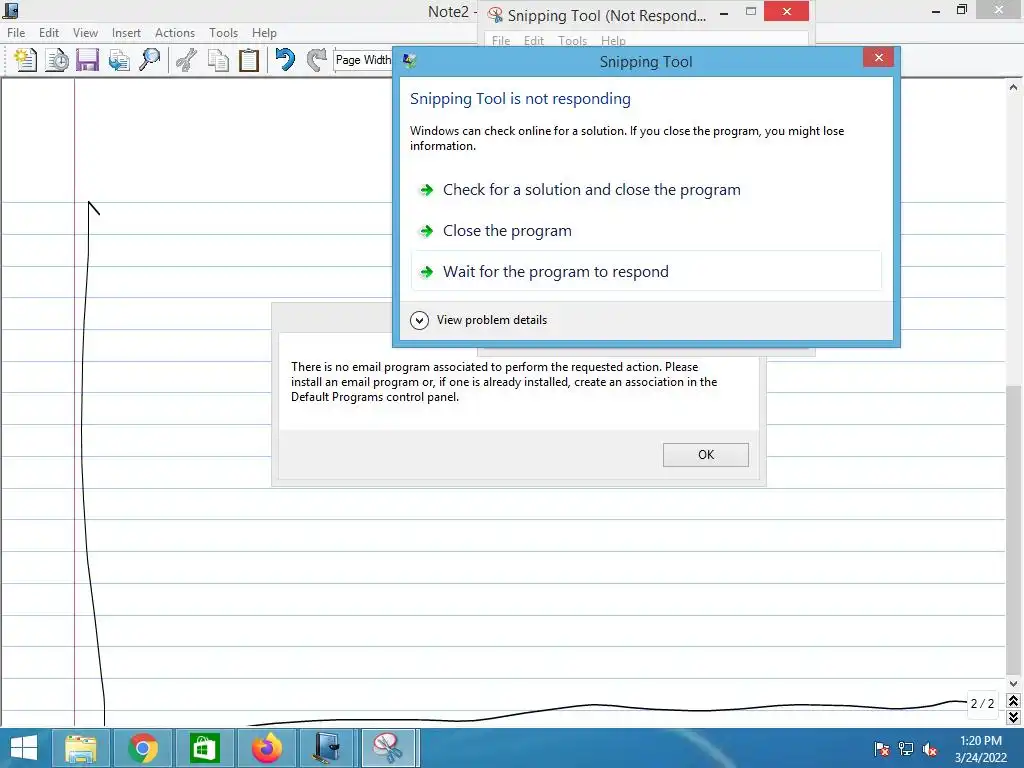This screenshot has width=1024, height=768.
Task: Click the gray Redo arrow
Action: tap(316, 60)
